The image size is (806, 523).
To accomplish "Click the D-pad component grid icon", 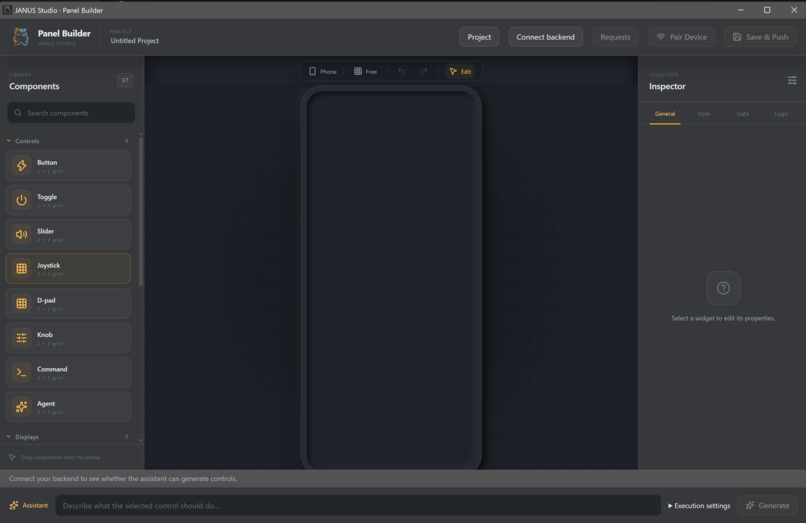I will (21, 303).
